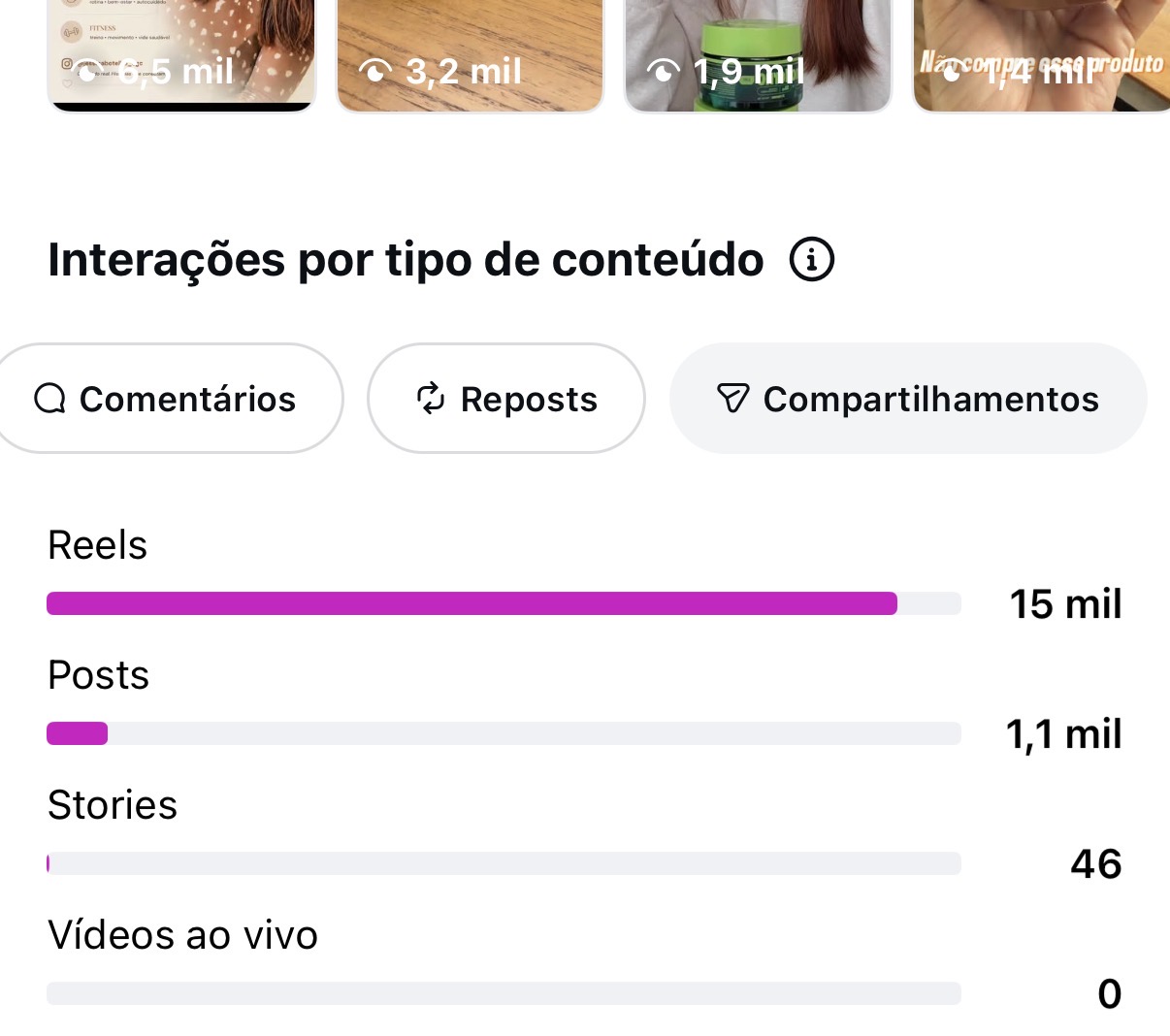Click the Posts purple progress bar
Screen dimensions: 1170x1036
tap(77, 733)
